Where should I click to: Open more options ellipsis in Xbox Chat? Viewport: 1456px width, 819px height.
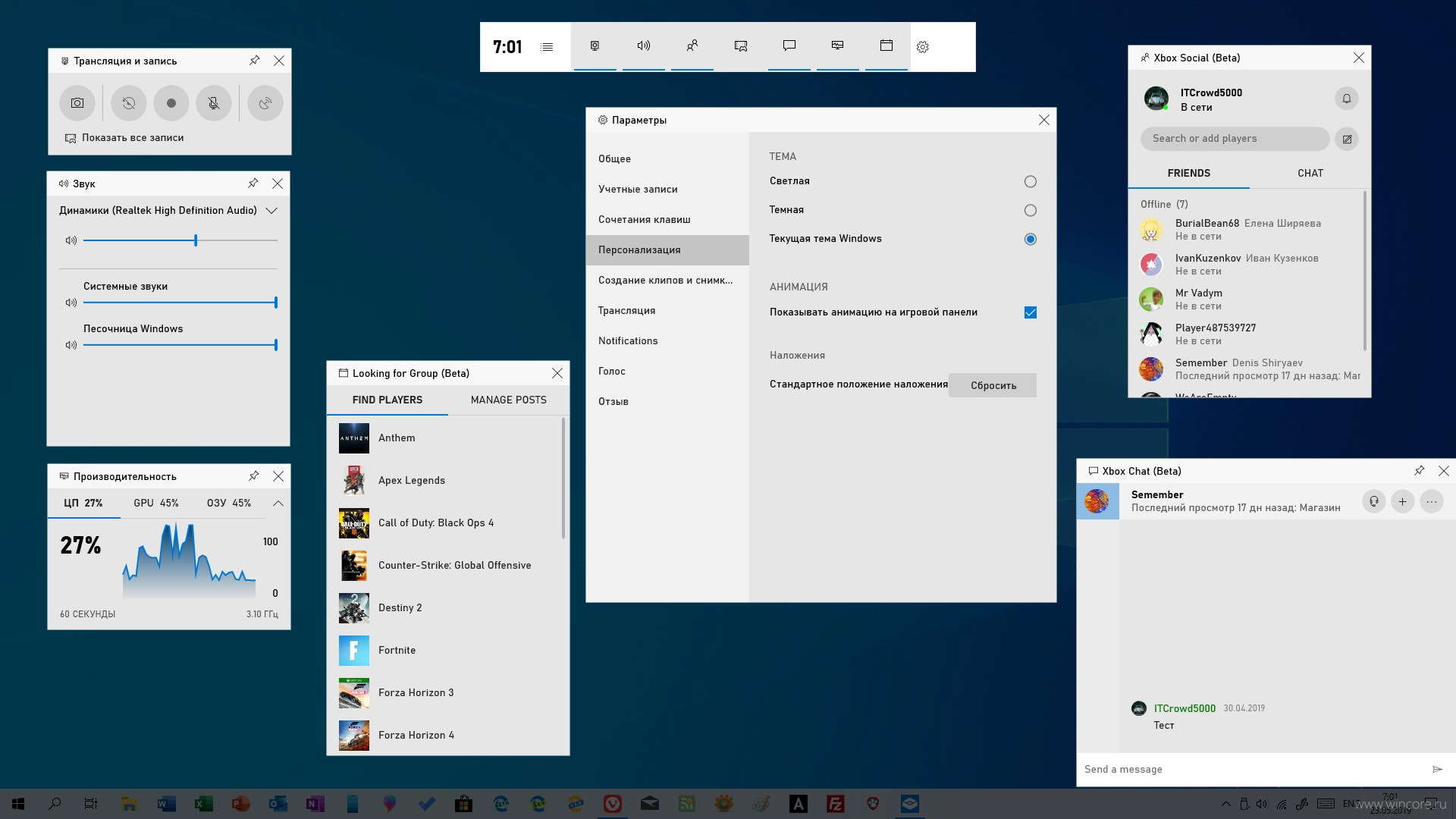[x=1432, y=501]
